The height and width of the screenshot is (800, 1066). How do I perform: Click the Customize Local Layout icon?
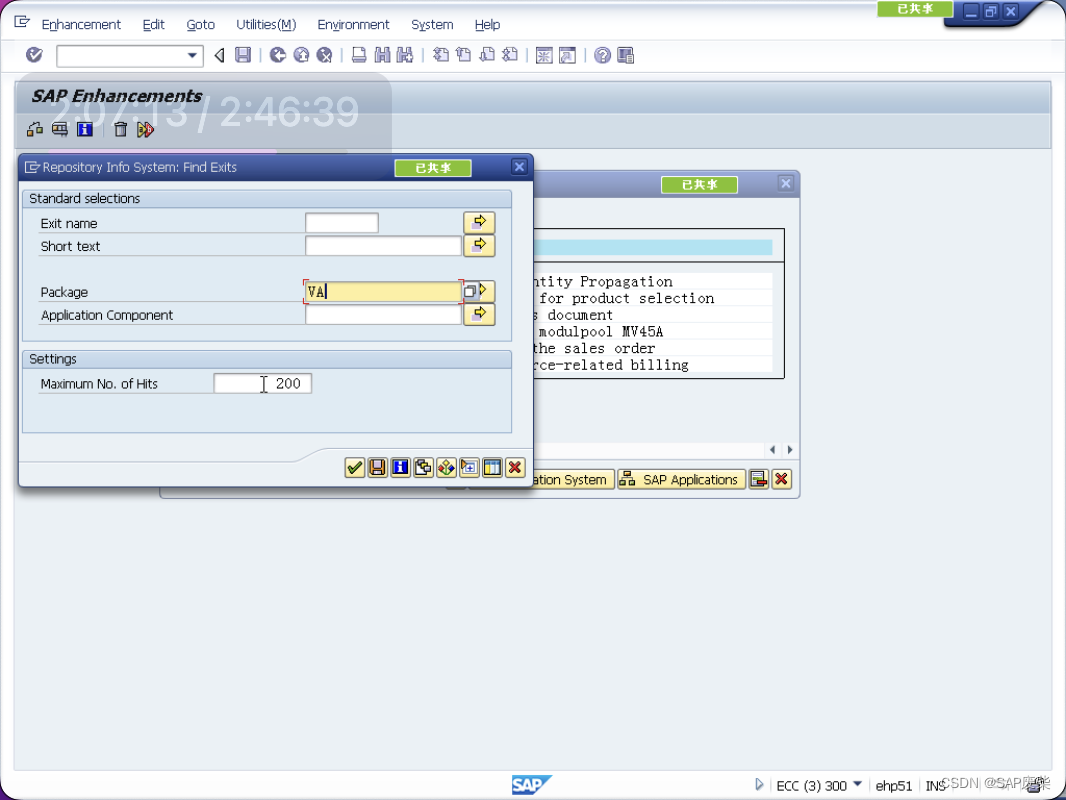pos(625,55)
